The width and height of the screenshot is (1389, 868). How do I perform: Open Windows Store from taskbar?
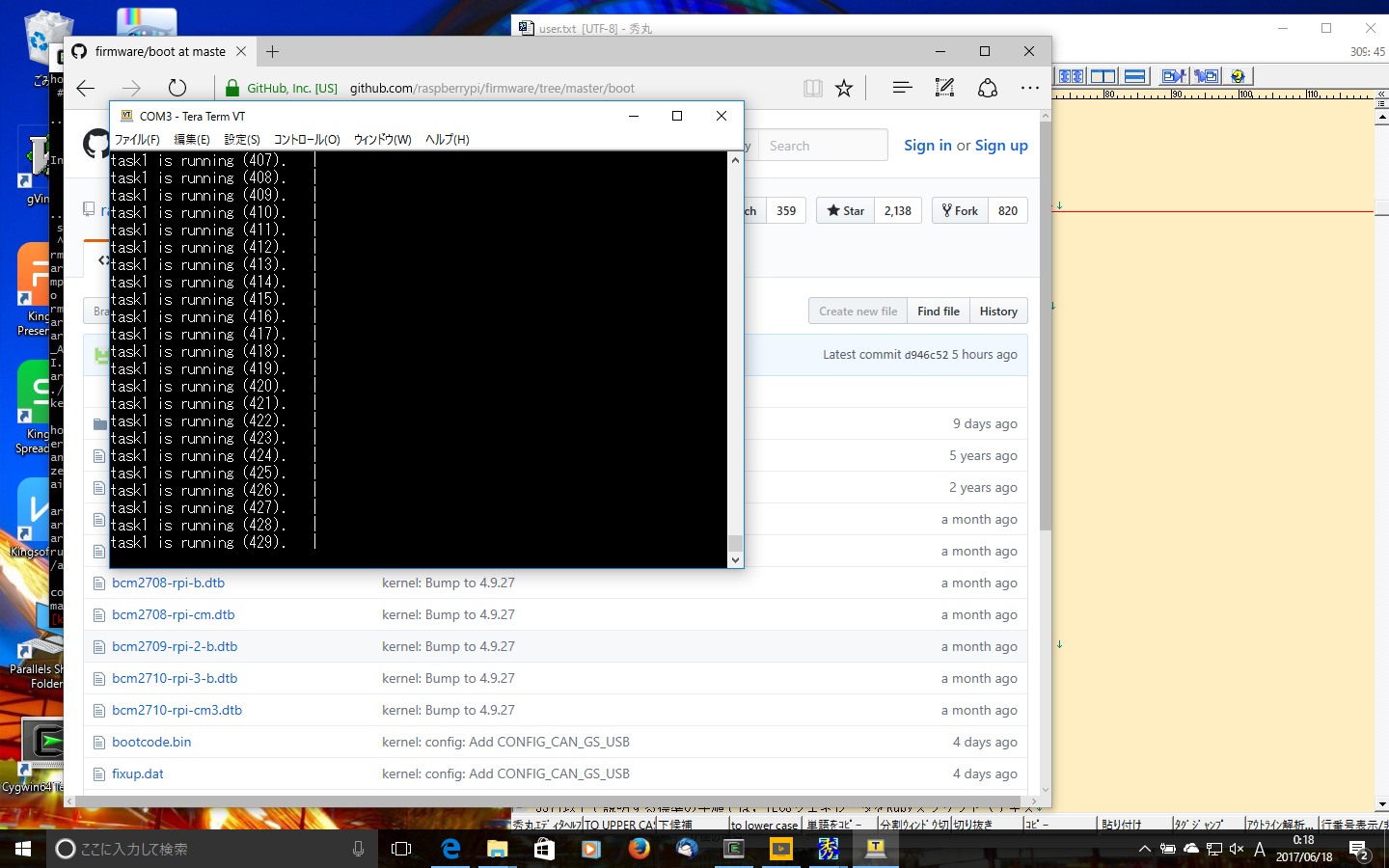[x=544, y=849]
